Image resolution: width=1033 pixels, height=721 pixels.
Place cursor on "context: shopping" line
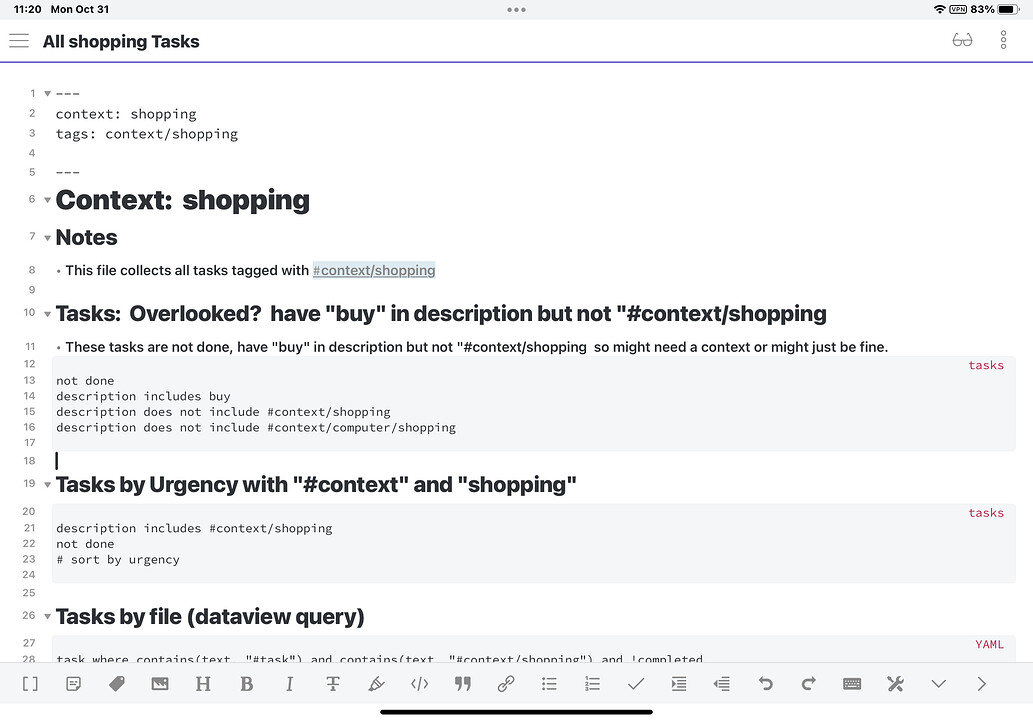[x=126, y=114]
